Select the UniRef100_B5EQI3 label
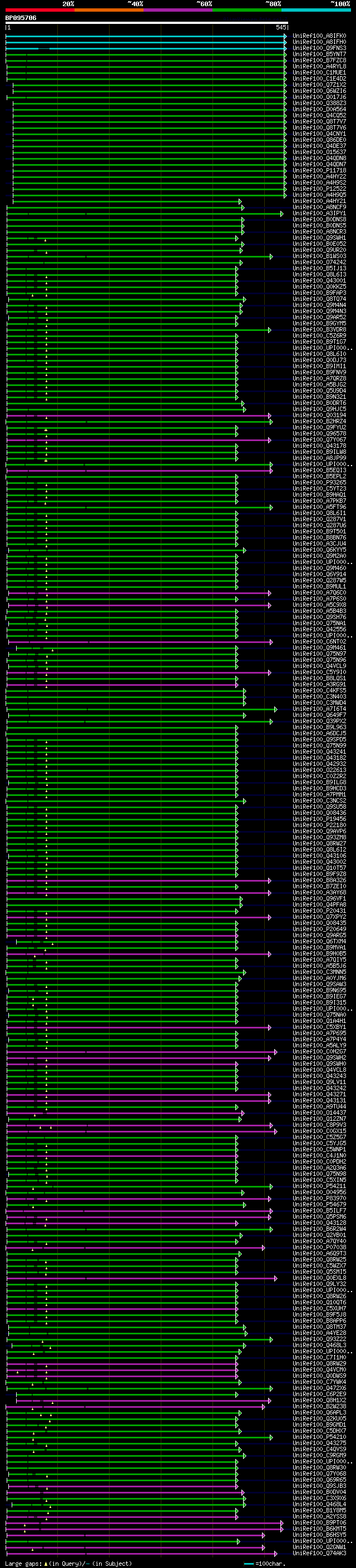The image size is (356, 1568). 319,471
